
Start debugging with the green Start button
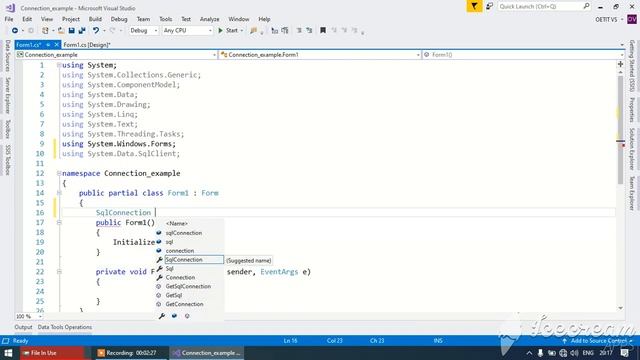228,31
